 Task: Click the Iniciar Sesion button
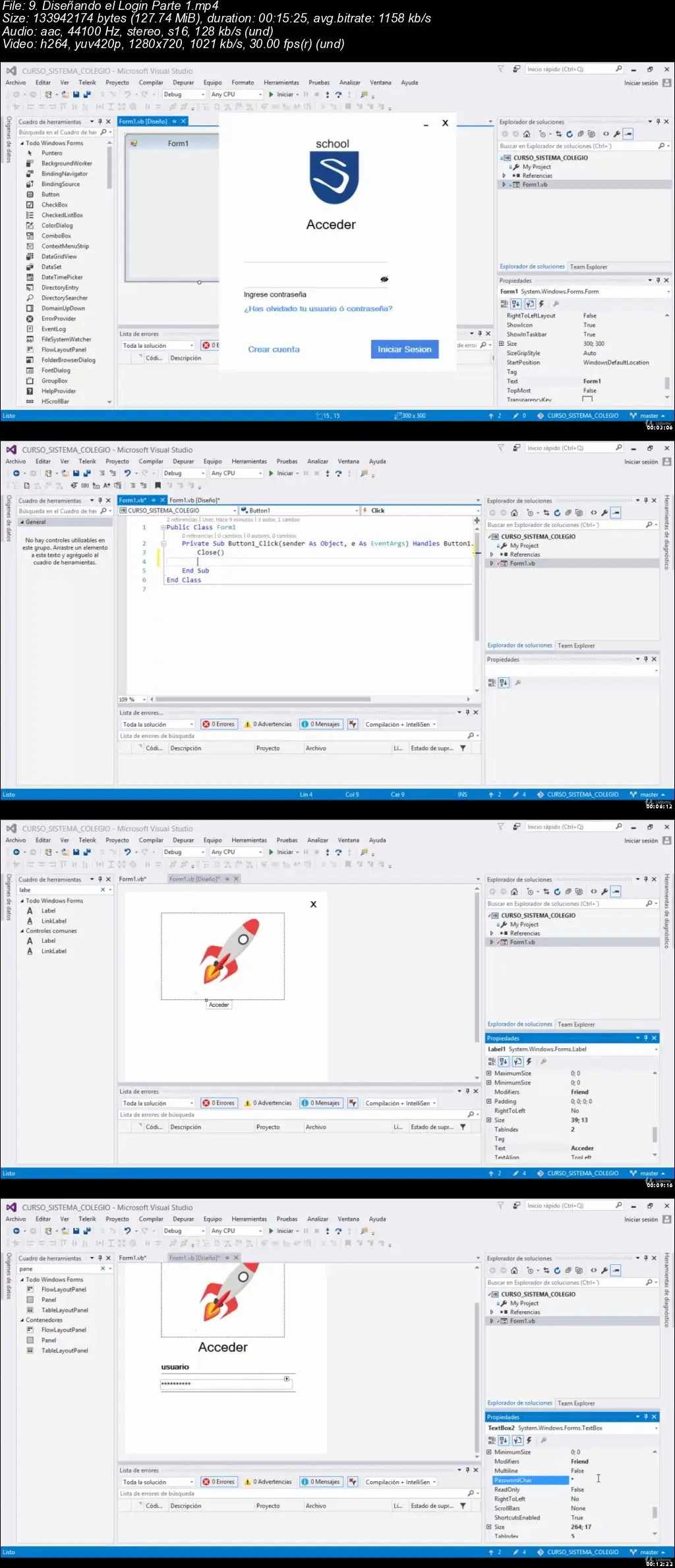[405, 349]
